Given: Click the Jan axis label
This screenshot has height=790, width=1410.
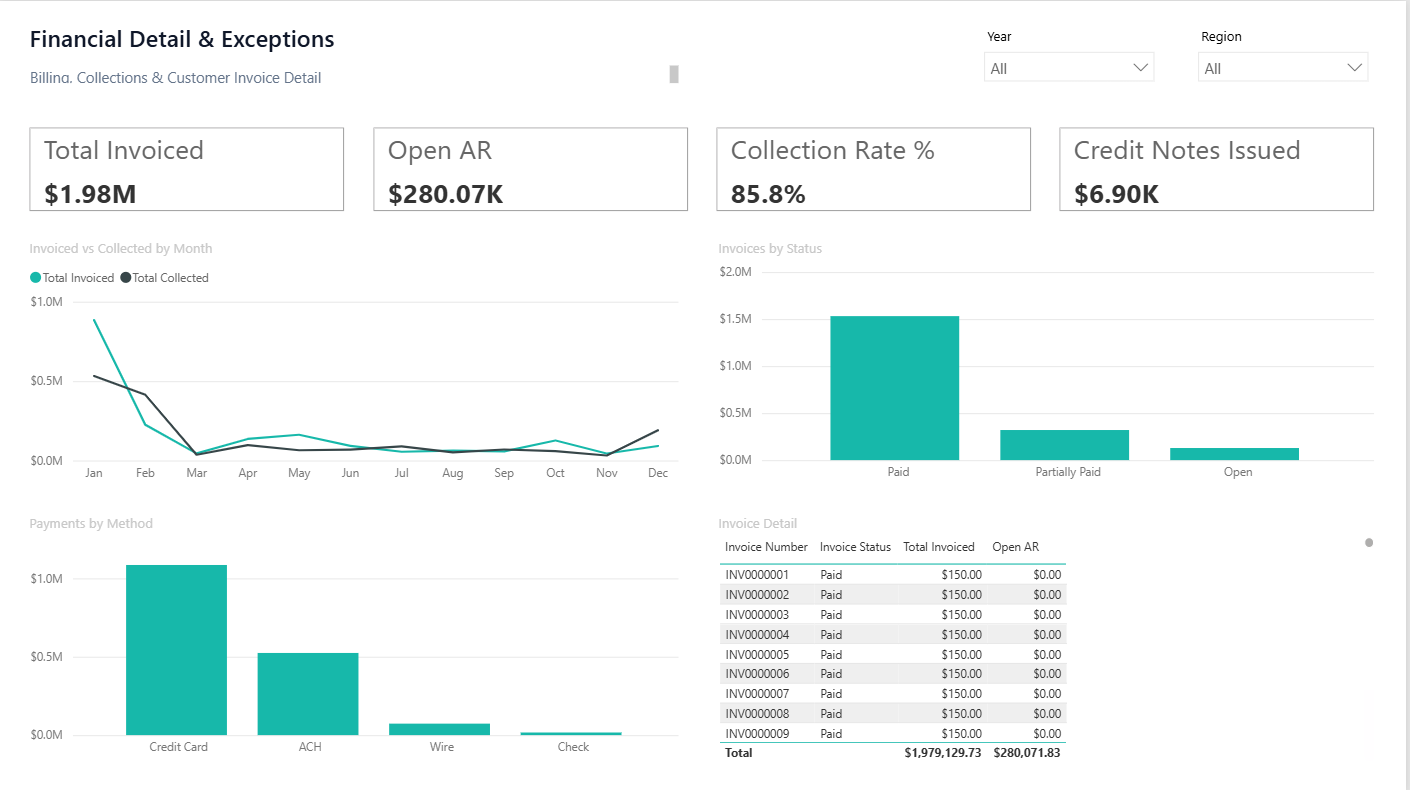Looking at the screenshot, I should click(x=94, y=473).
